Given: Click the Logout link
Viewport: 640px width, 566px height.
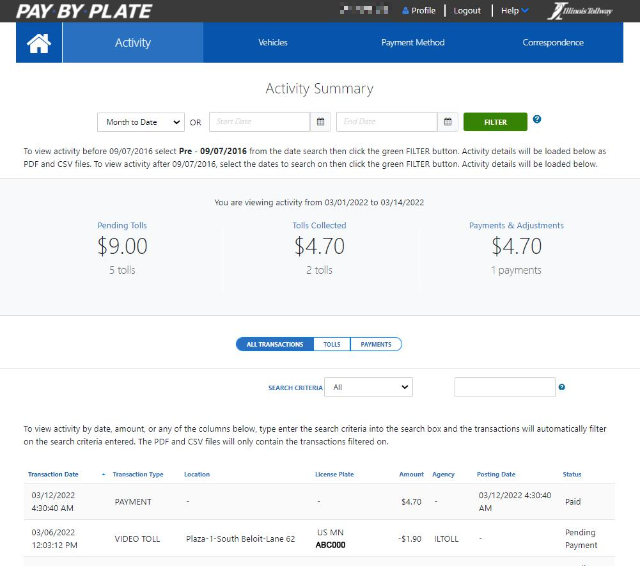Looking at the screenshot, I should [467, 11].
